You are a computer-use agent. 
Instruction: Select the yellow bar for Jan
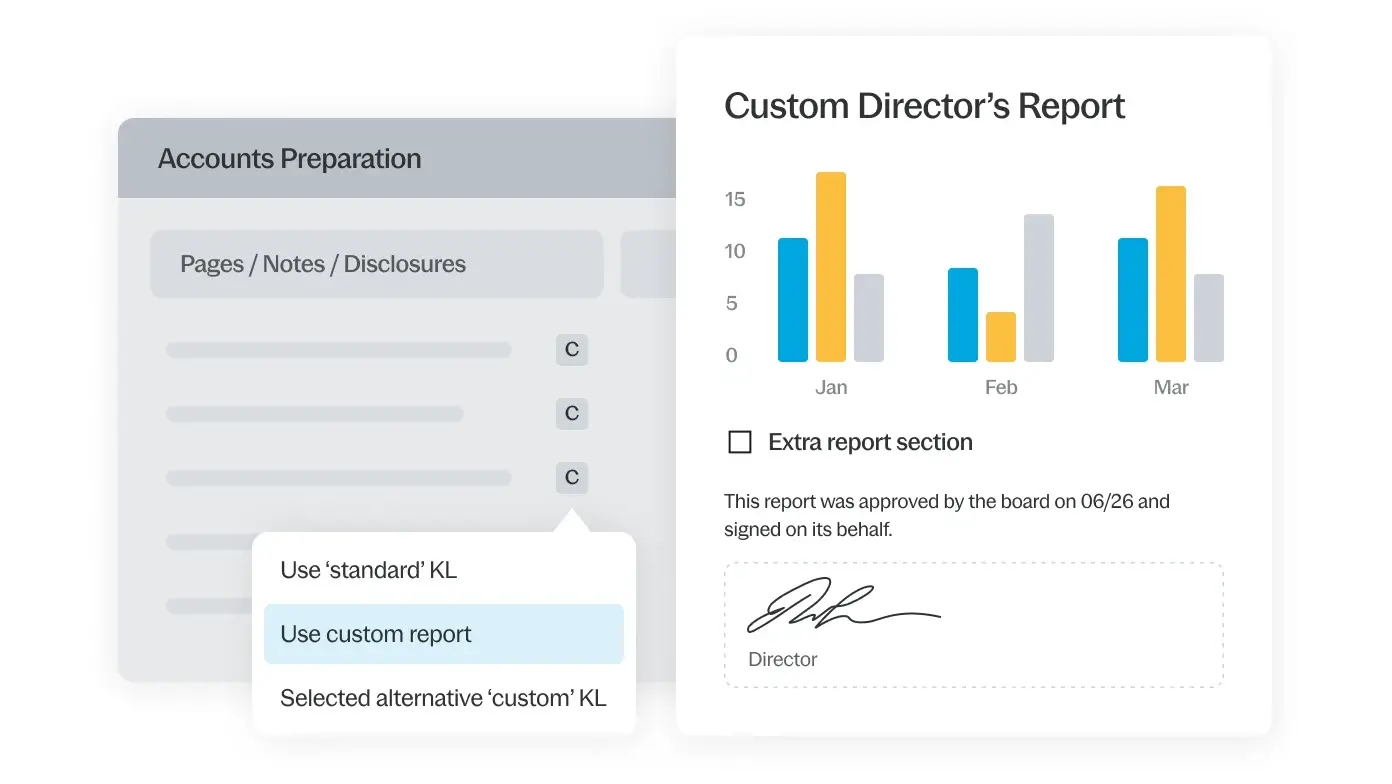831,267
